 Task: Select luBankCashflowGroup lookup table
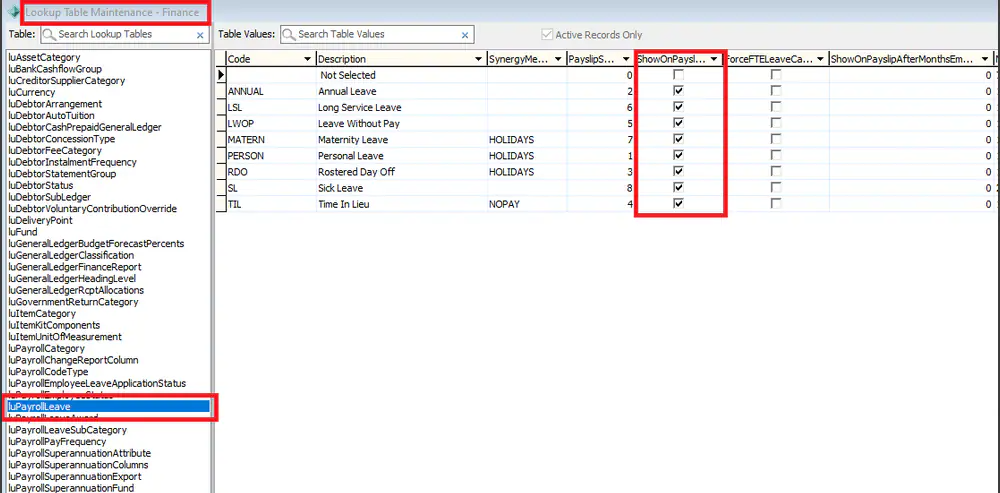point(55,69)
